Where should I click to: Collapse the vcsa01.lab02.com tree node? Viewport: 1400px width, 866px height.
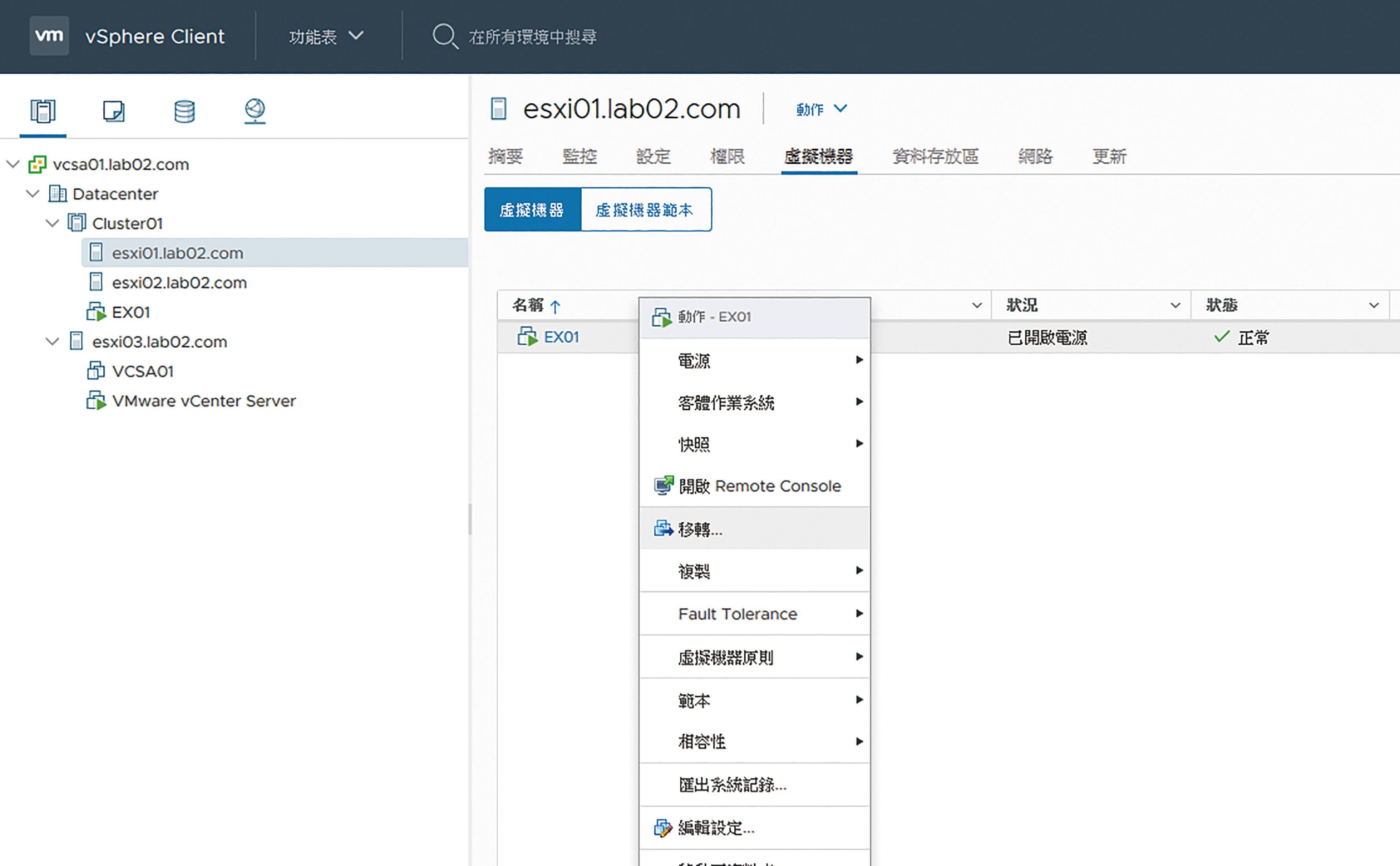[13, 164]
